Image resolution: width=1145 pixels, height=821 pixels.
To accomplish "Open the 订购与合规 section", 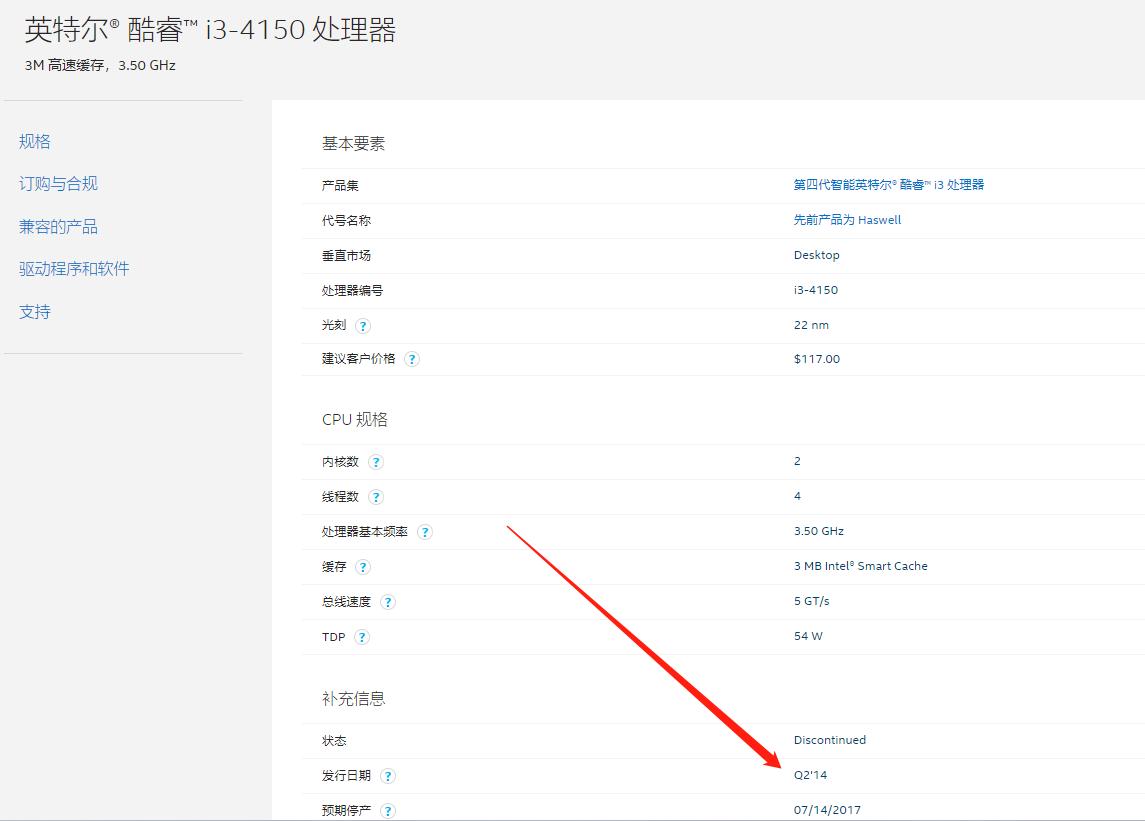I will click(x=56, y=183).
